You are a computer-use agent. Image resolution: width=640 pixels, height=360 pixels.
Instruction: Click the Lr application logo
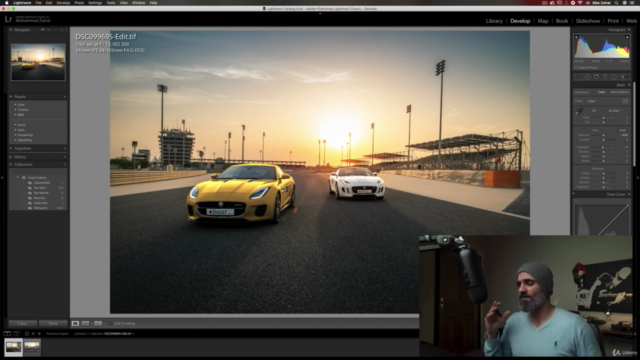(x=8, y=19)
